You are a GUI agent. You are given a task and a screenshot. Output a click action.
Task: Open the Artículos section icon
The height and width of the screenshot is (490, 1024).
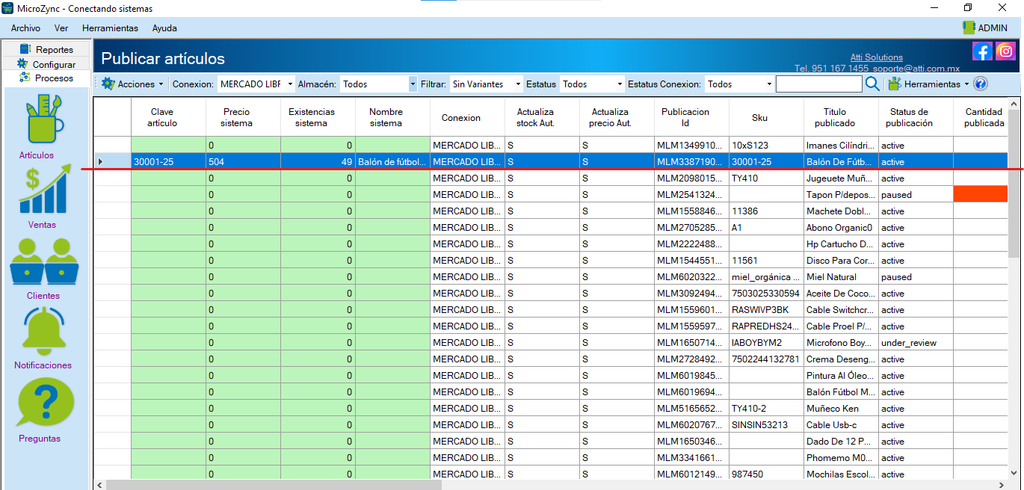tap(44, 120)
